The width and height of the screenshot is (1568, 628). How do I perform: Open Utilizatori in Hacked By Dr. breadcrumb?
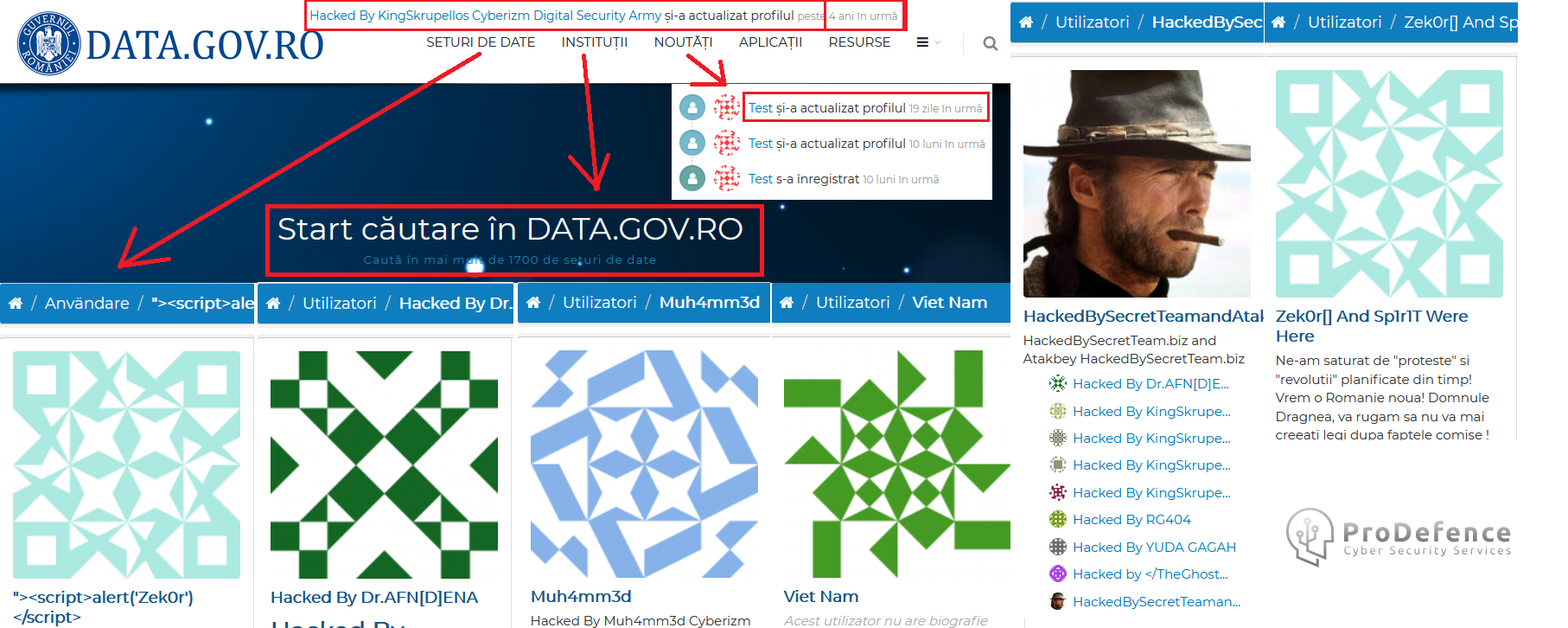pos(340,304)
